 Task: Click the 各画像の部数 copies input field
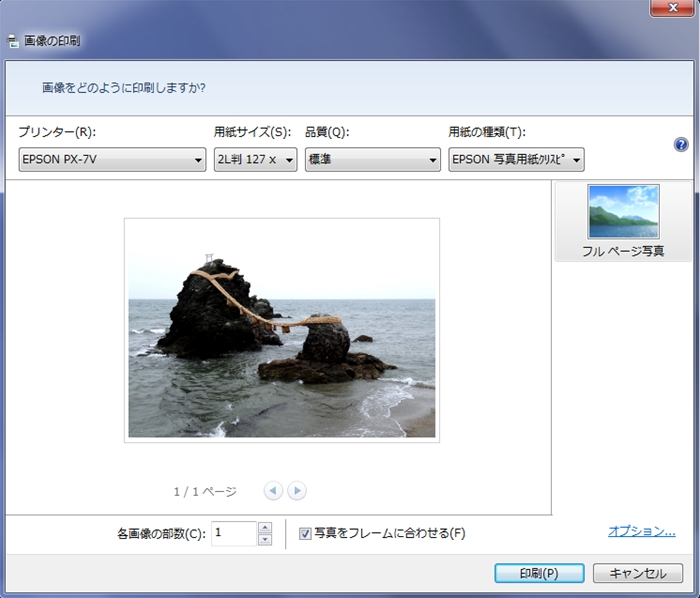[x=234, y=533]
